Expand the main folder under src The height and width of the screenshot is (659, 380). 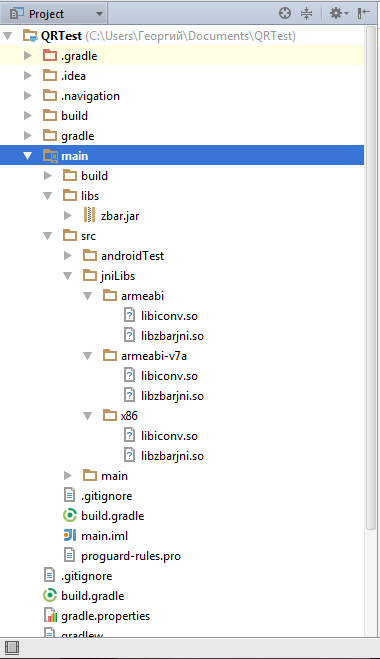[68, 476]
